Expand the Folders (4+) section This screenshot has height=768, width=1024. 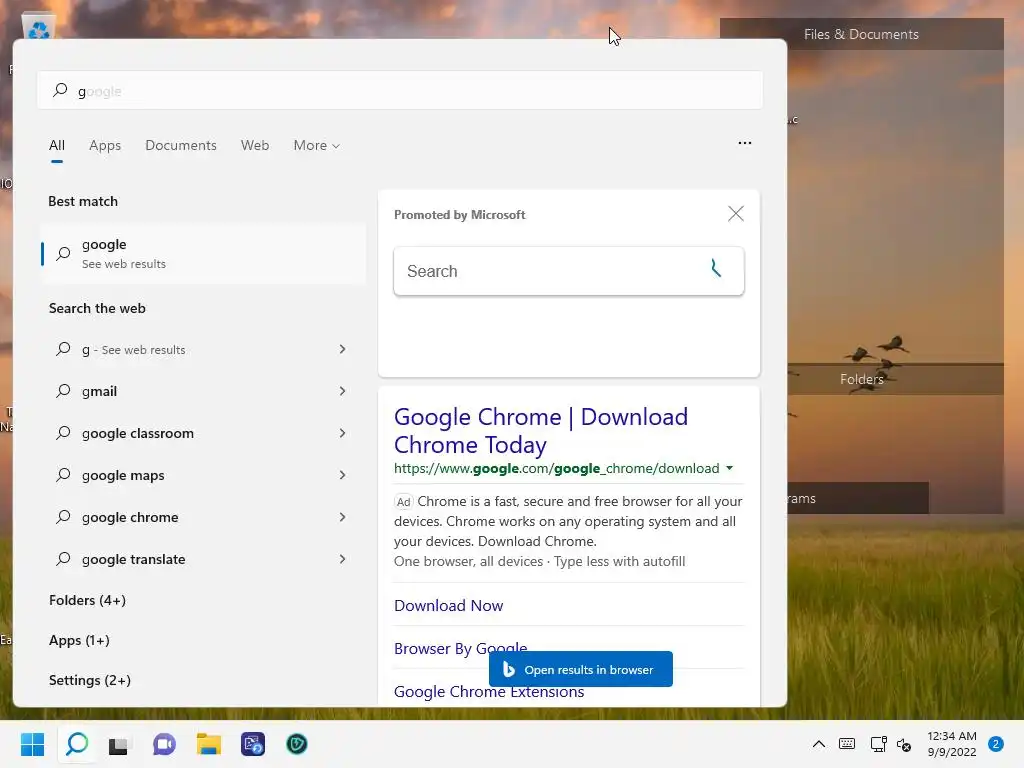click(x=88, y=600)
